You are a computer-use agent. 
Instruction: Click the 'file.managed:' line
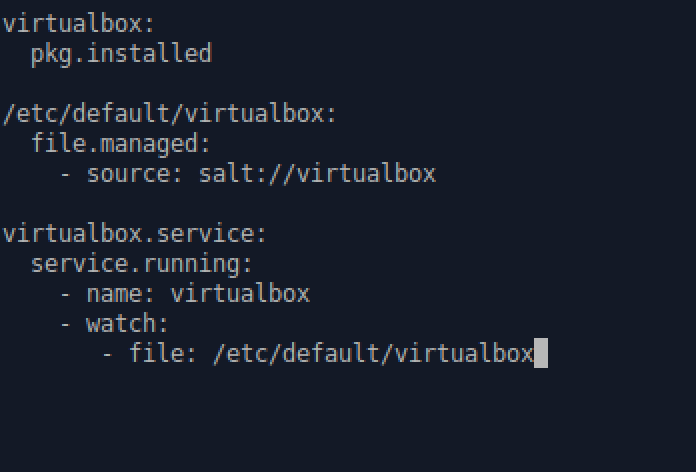click(x=121, y=143)
